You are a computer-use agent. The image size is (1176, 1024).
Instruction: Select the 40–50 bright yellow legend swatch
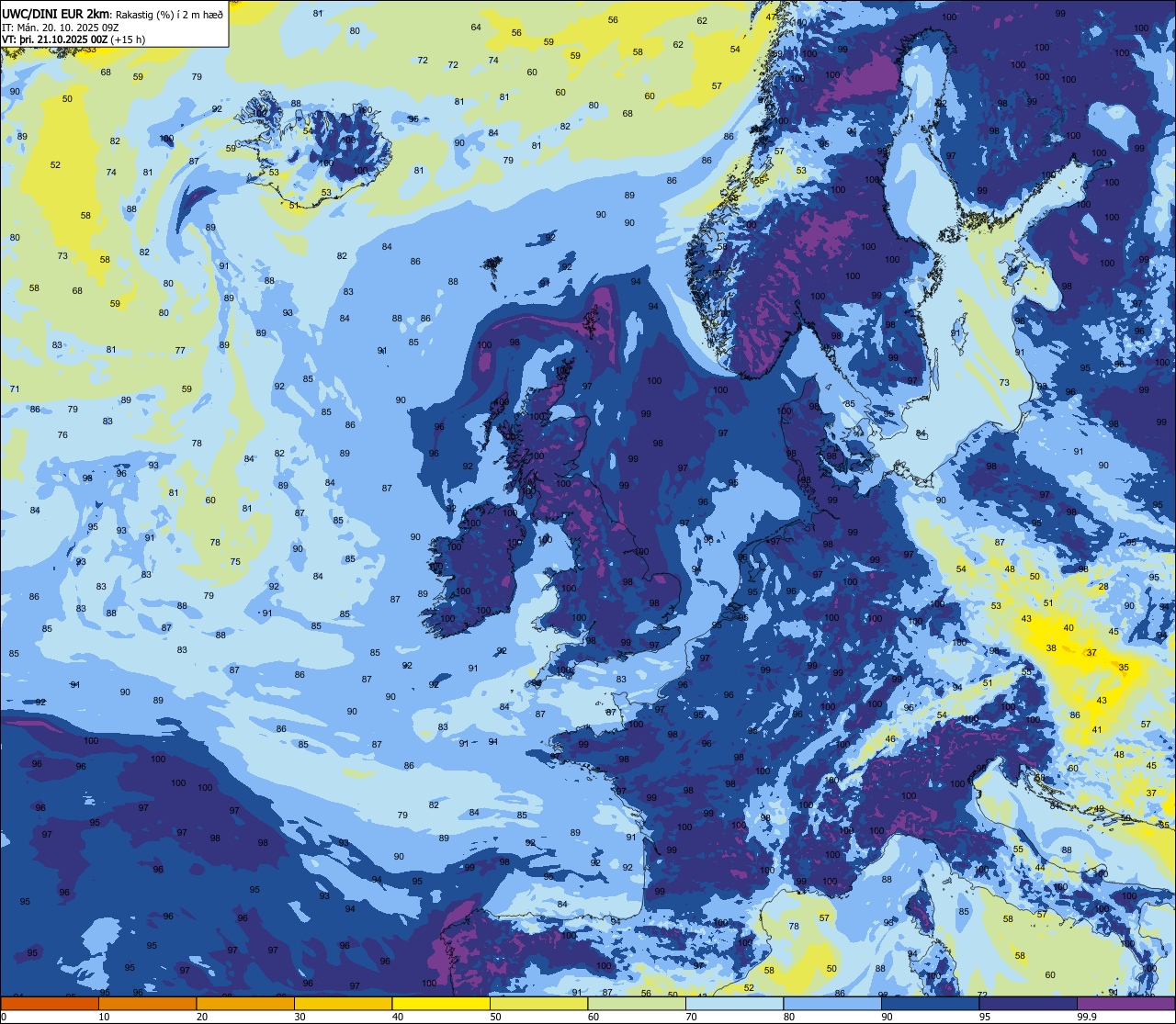point(441,1003)
